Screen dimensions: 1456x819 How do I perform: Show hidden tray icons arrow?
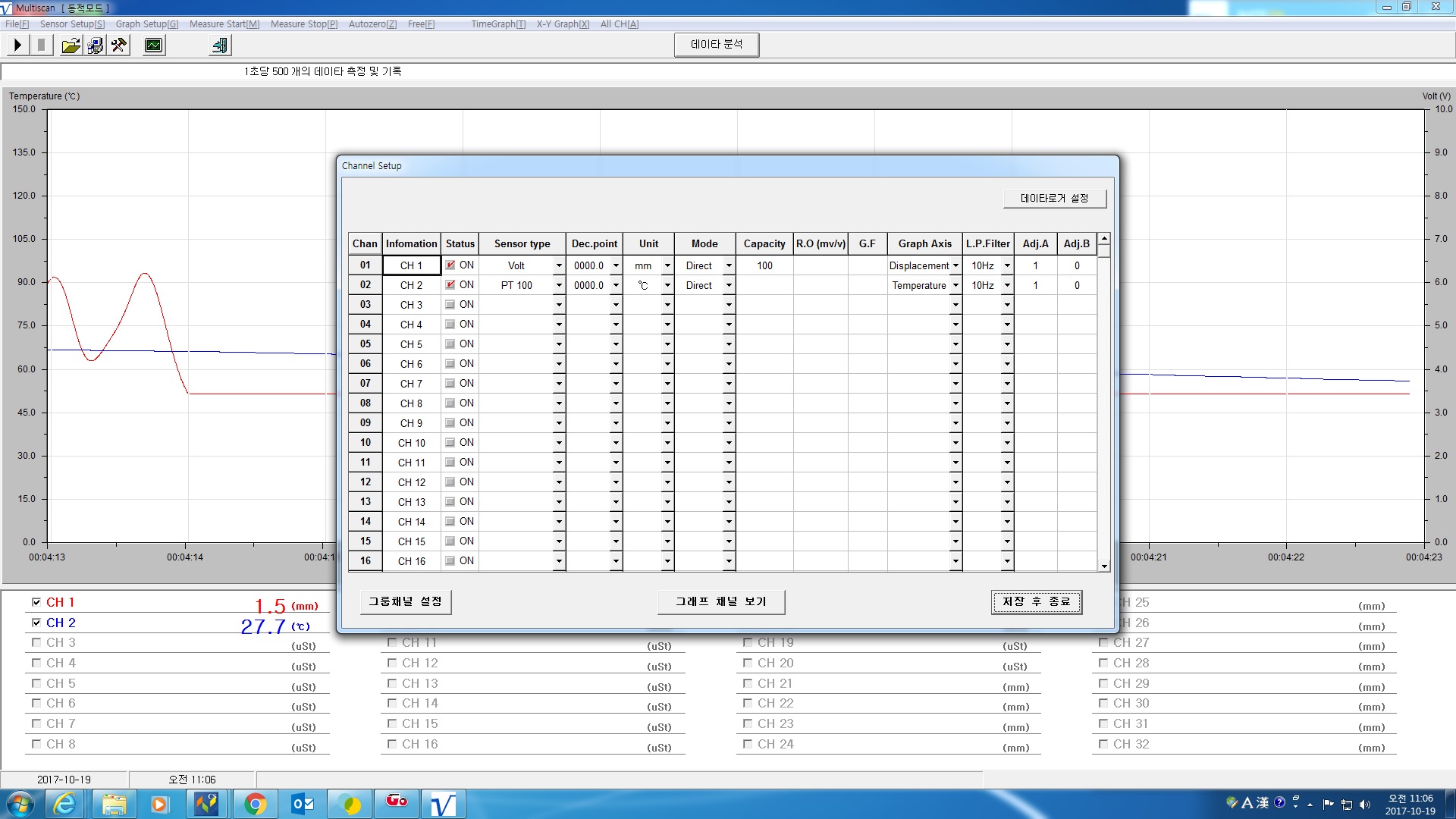[x=1310, y=805]
